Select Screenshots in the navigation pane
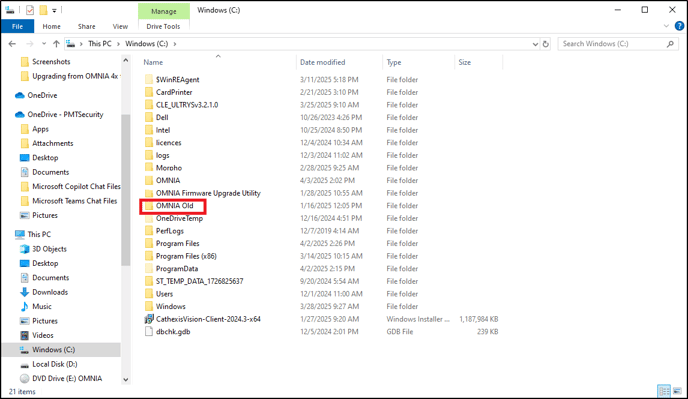Viewport: 688px width, 399px height. [51, 62]
